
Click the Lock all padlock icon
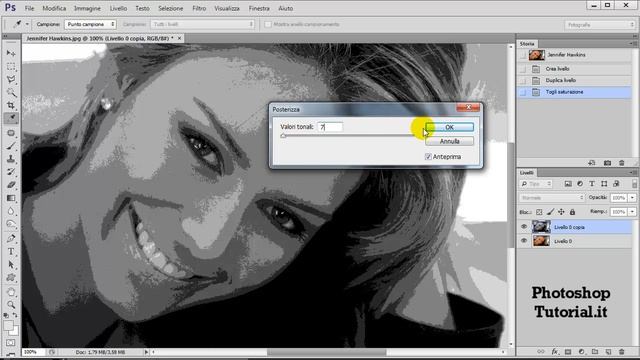[572, 212]
